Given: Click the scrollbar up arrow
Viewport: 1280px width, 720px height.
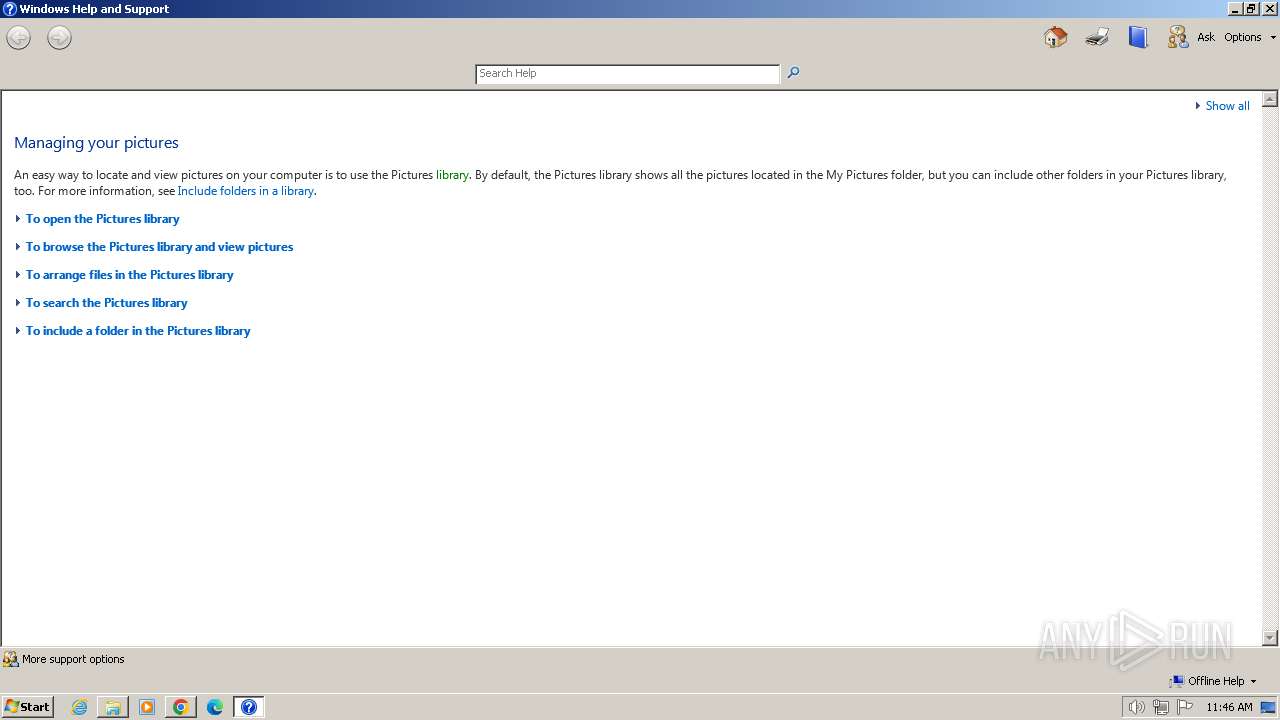Looking at the screenshot, I should tap(1270, 99).
